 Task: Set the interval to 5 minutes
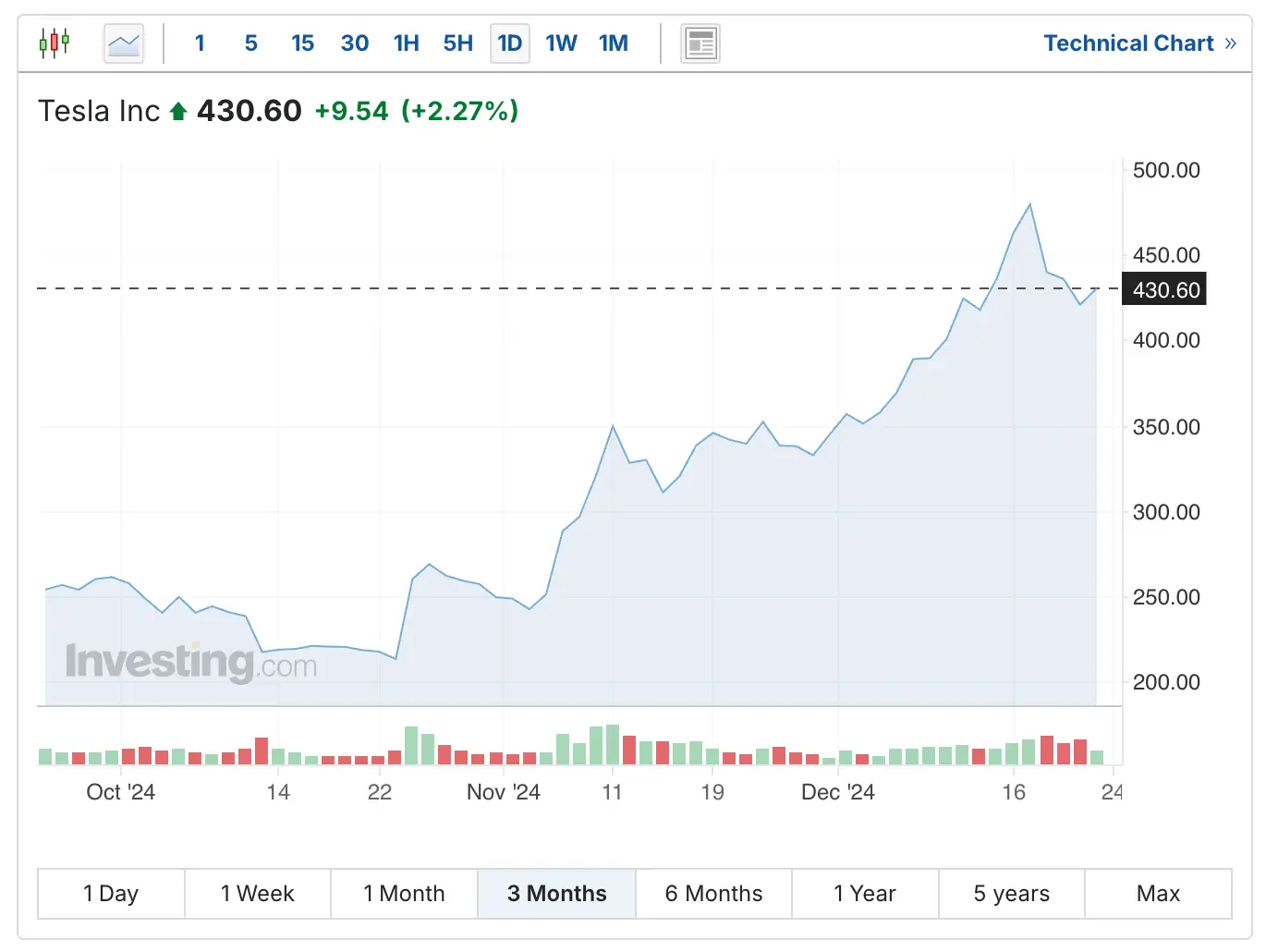click(250, 43)
